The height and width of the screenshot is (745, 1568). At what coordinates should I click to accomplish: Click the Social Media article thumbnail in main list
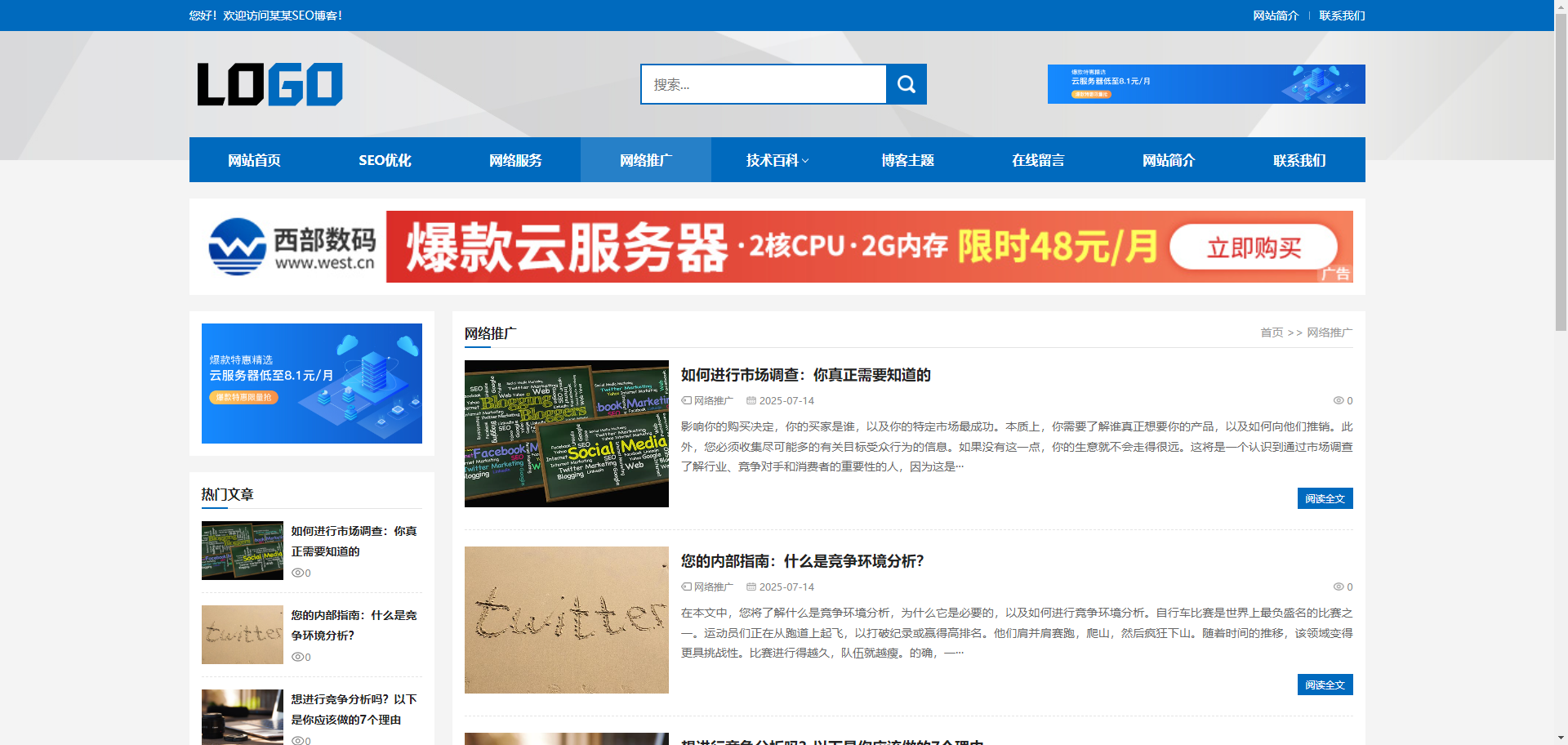567,434
